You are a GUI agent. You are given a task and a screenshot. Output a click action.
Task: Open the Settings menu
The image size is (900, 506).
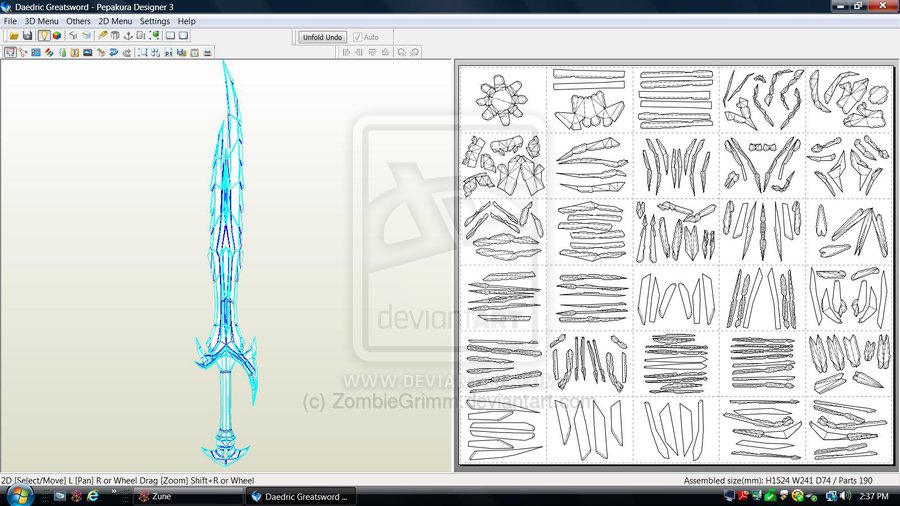[155, 21]
